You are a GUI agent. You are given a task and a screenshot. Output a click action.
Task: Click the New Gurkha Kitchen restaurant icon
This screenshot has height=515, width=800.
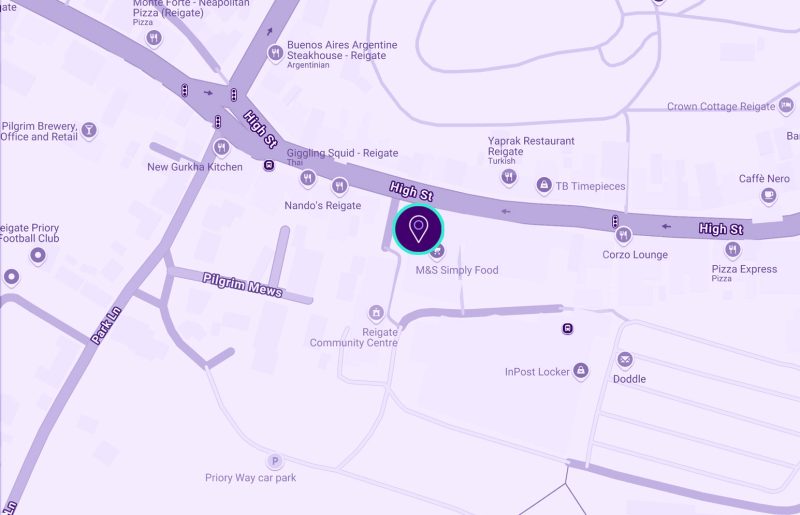[x=221, y=148]
